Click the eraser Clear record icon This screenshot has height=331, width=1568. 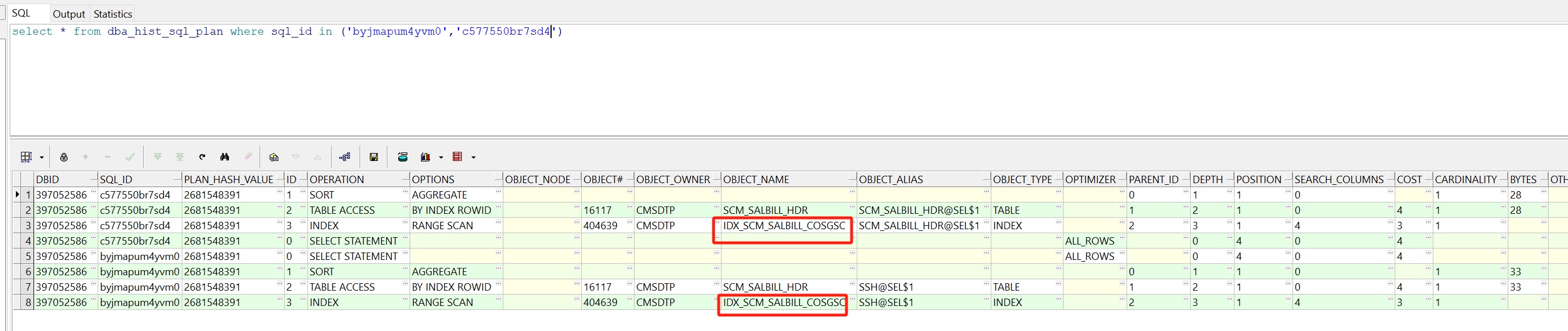(248, 156)
